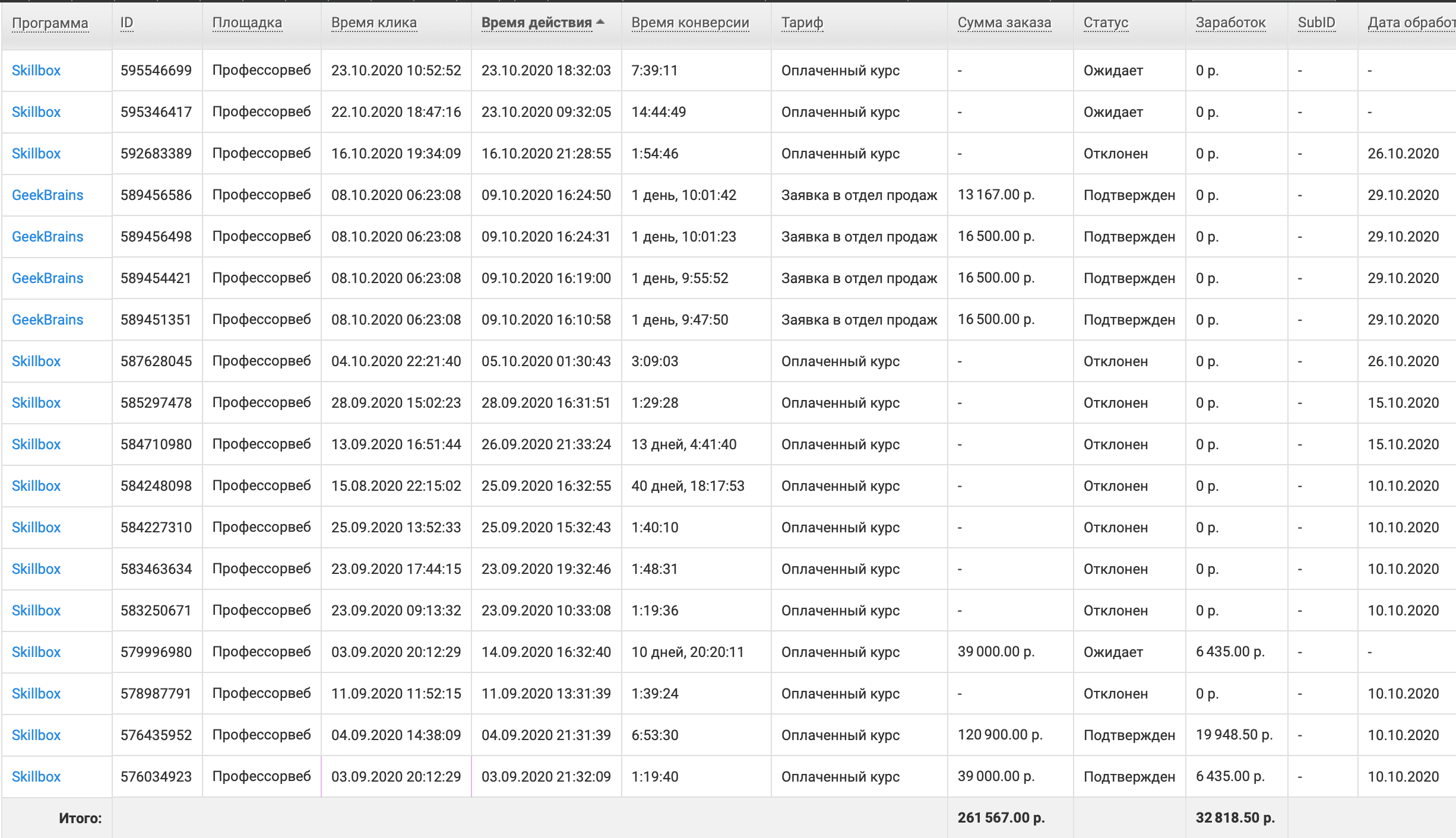Open Skillbox link in row 587628045
This screenshot has width=1456, height=838.
[x=36, y=361]
